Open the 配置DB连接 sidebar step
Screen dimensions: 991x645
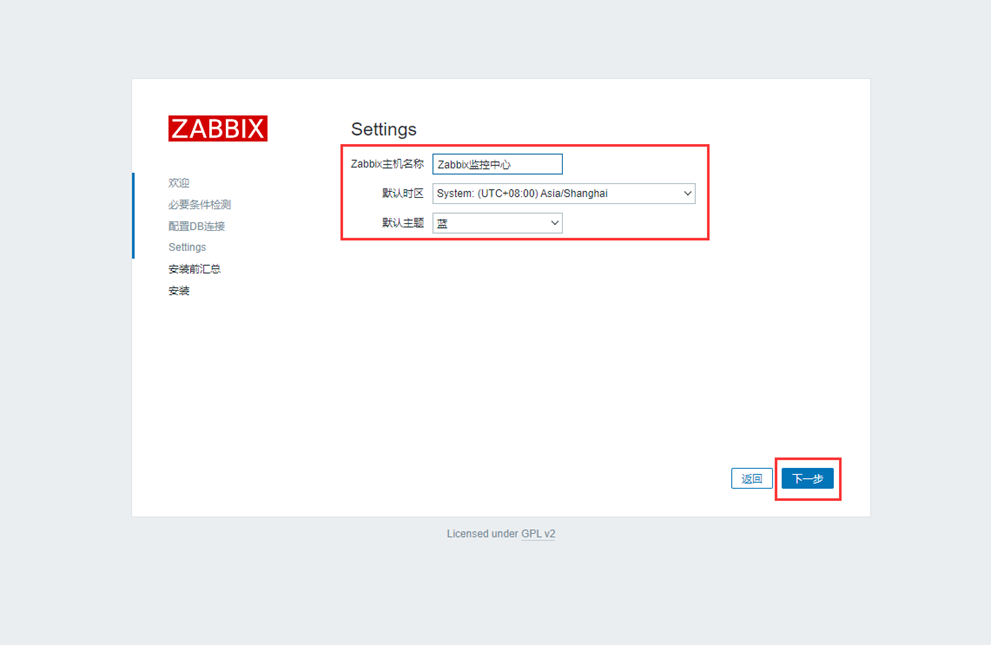[x=196, y=226]
